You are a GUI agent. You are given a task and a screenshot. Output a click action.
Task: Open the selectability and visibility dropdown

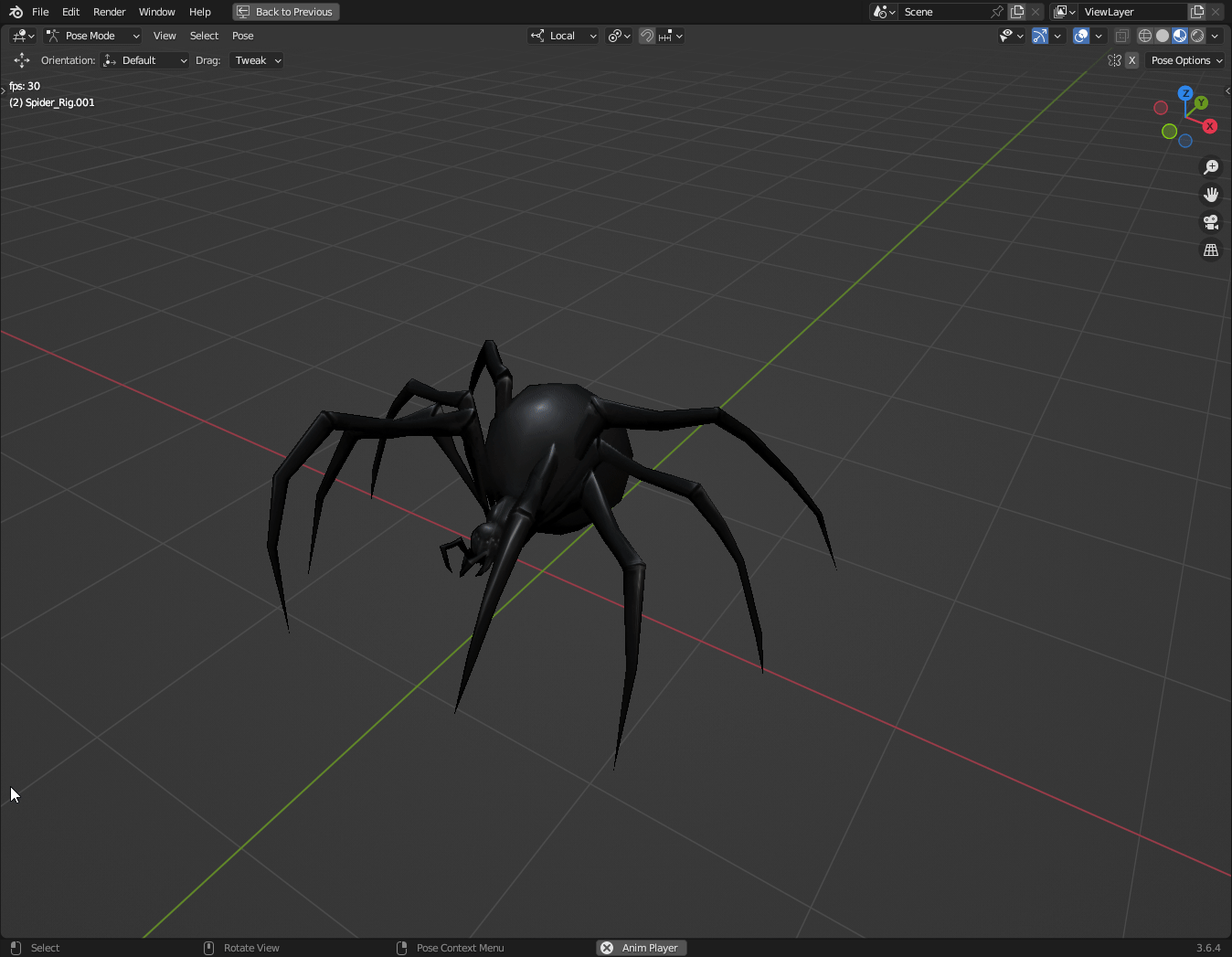point(1011,36)
